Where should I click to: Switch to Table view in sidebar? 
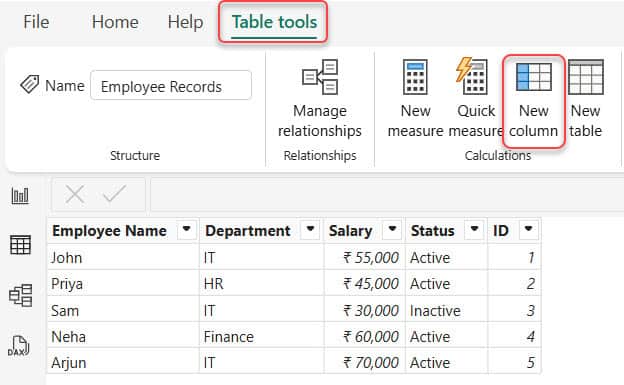point(20,244)
